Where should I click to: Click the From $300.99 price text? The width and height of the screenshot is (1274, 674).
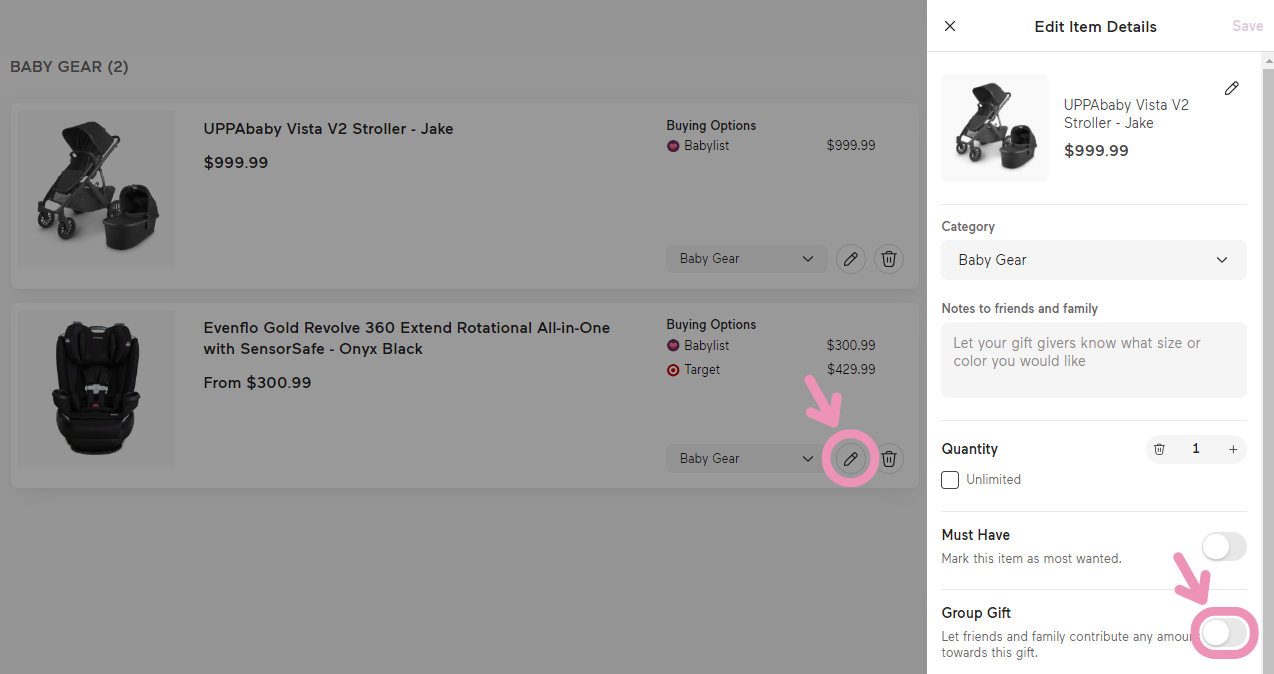tap(257, 383)
